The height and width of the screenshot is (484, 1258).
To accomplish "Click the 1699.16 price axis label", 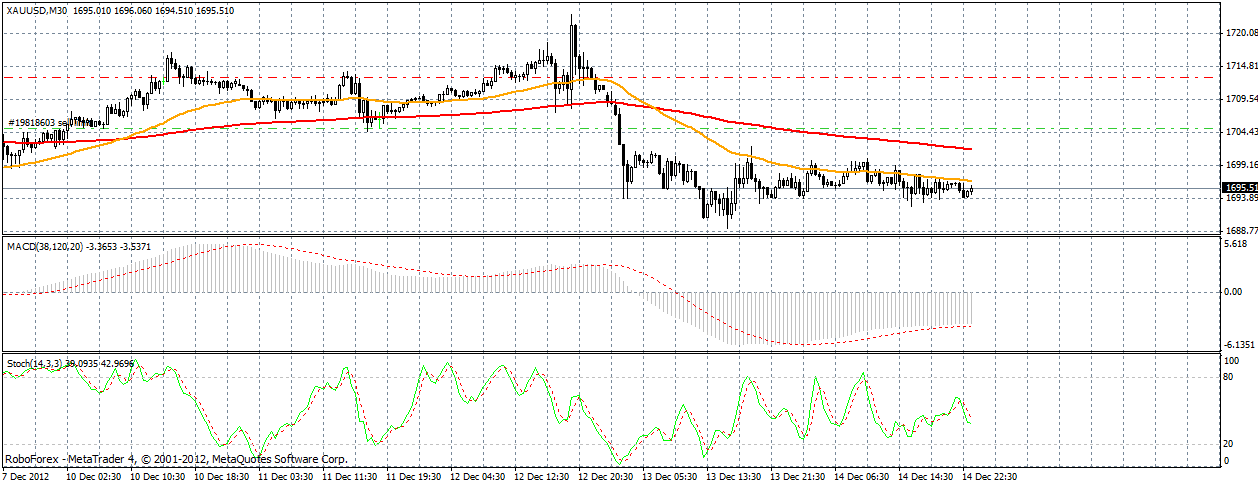I will [x=1240, y=165].
